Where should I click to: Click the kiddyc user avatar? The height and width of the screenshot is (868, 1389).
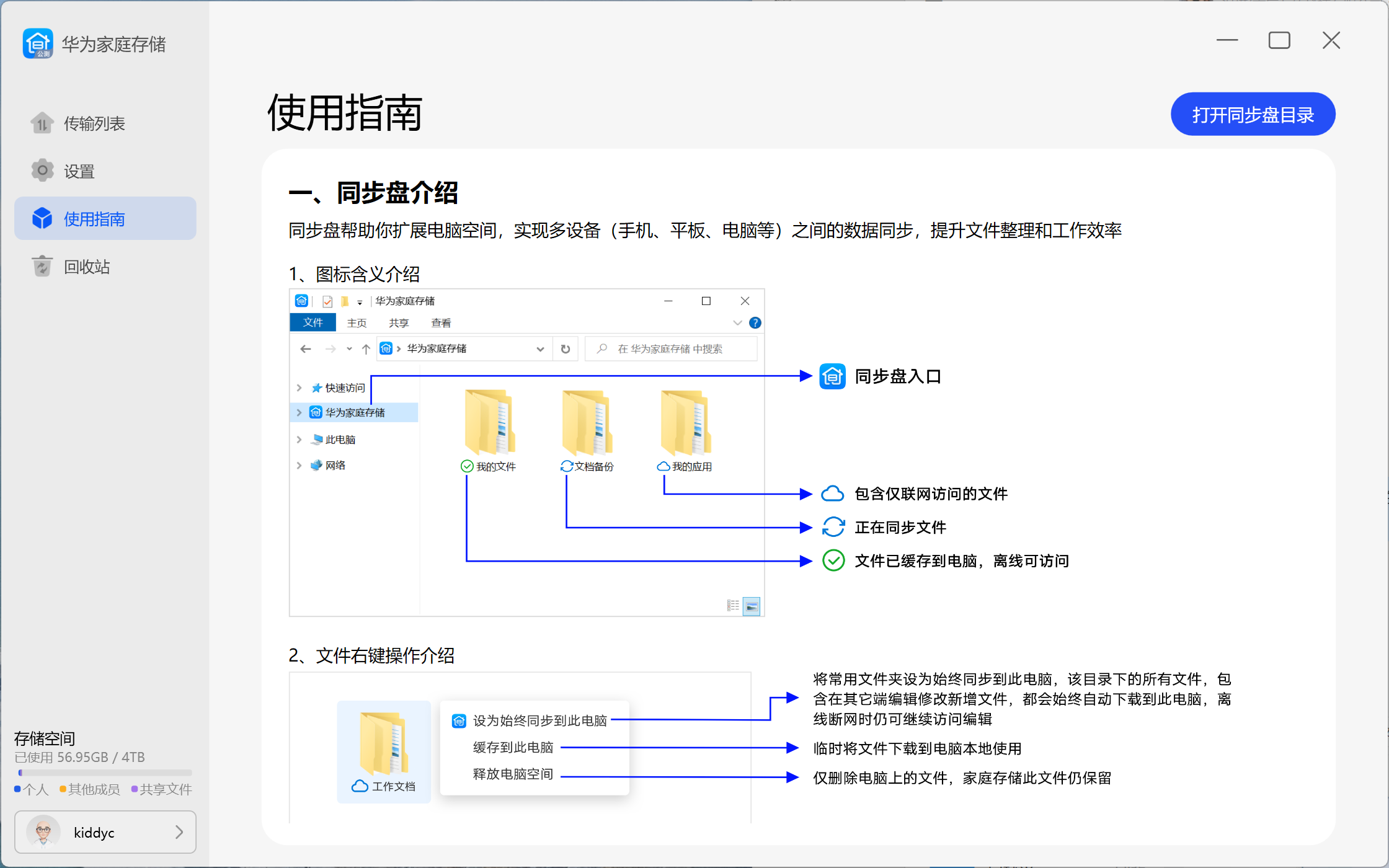pos(43,831)
